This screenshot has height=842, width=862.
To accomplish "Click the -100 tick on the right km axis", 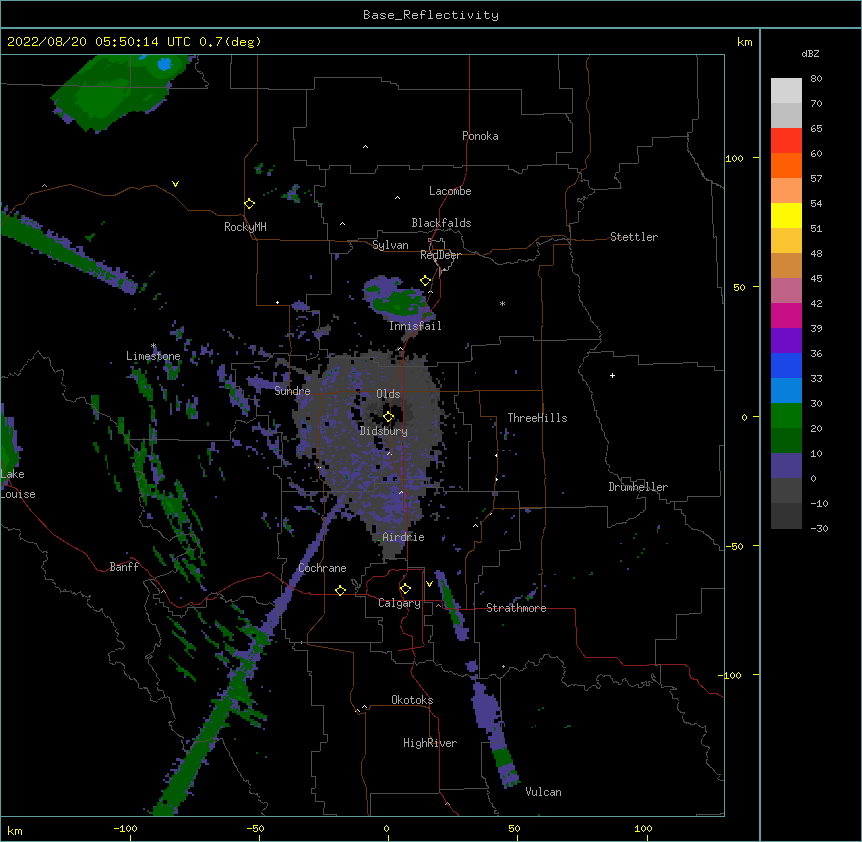I will (x=731, y=675).
